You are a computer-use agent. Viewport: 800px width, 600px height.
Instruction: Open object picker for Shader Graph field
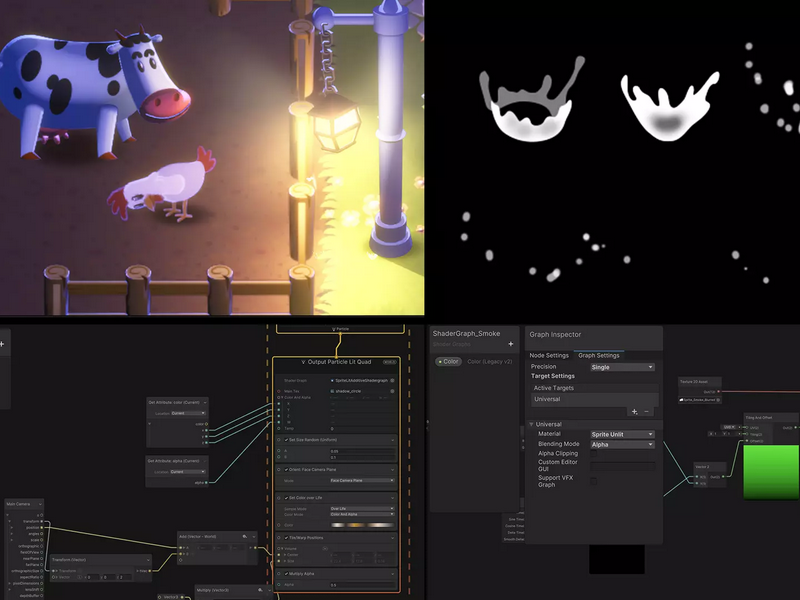point(392,381)
